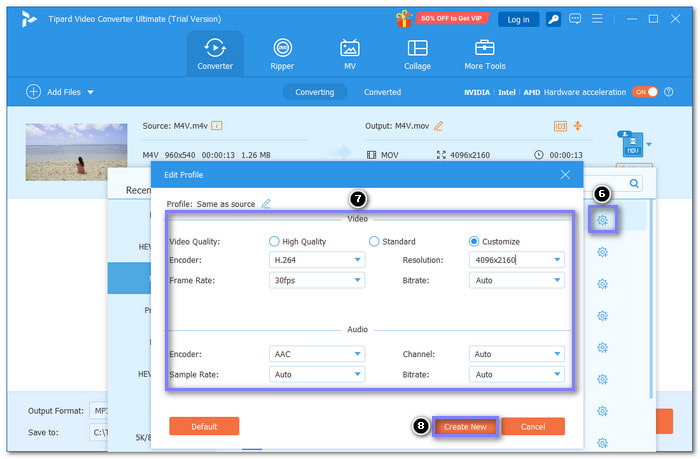Edit the profile name pencil icon

tap(266, 204)
